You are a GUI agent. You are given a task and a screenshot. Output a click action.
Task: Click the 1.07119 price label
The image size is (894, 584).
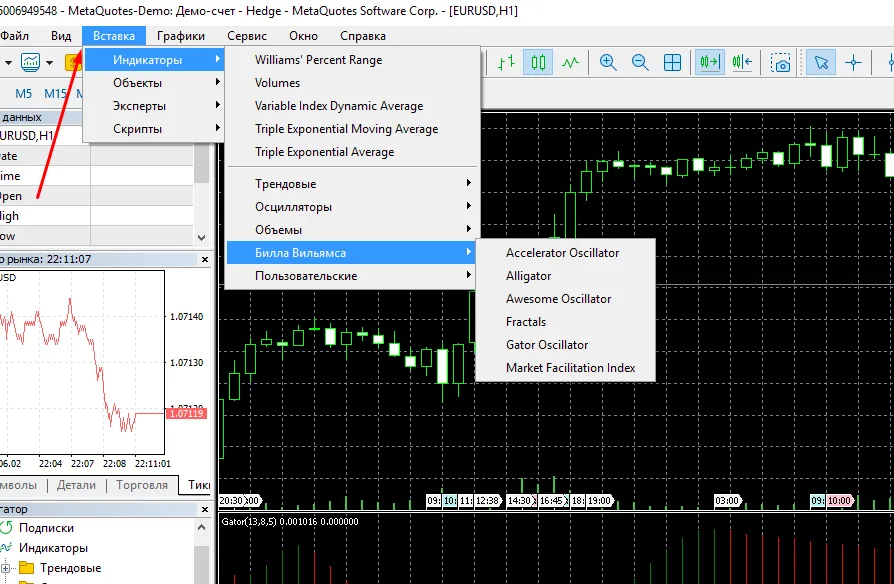point(186,413)
